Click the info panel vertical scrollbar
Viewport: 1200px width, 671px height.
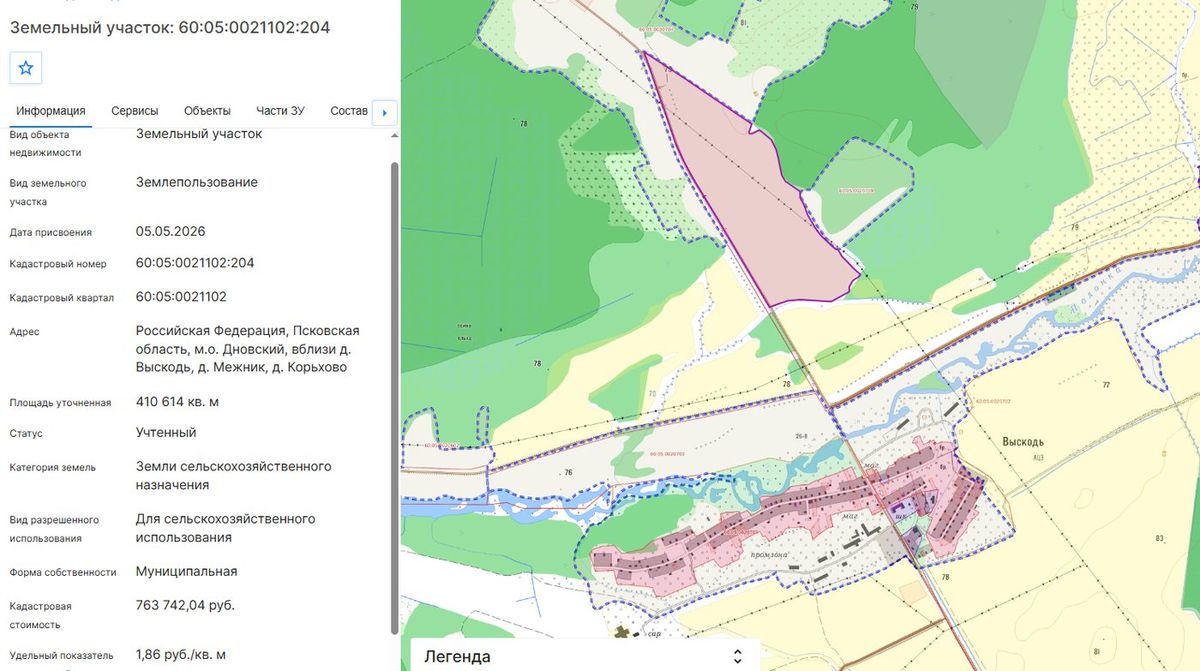click(x=394, y=396)
